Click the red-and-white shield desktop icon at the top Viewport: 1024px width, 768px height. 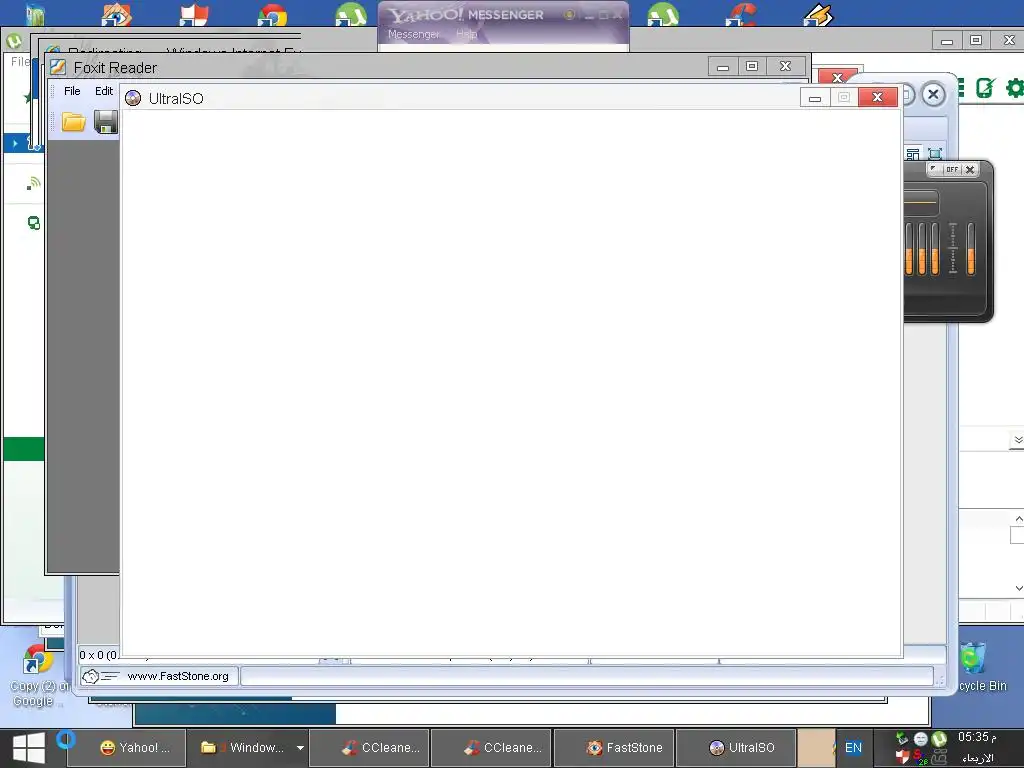pyautogui.click(x=193, y=14)
